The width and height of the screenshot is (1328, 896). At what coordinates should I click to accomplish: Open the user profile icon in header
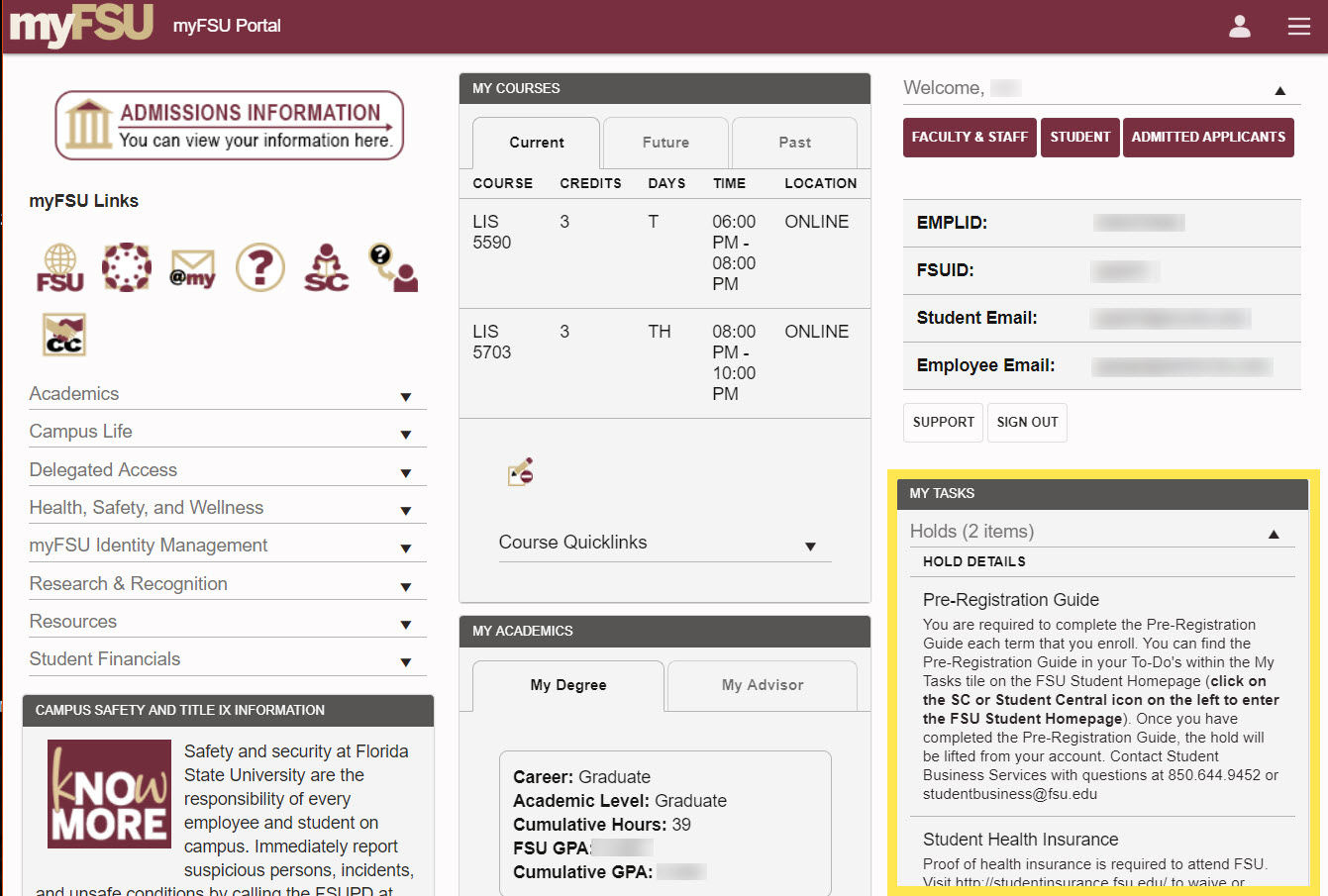coord(1239,27)
